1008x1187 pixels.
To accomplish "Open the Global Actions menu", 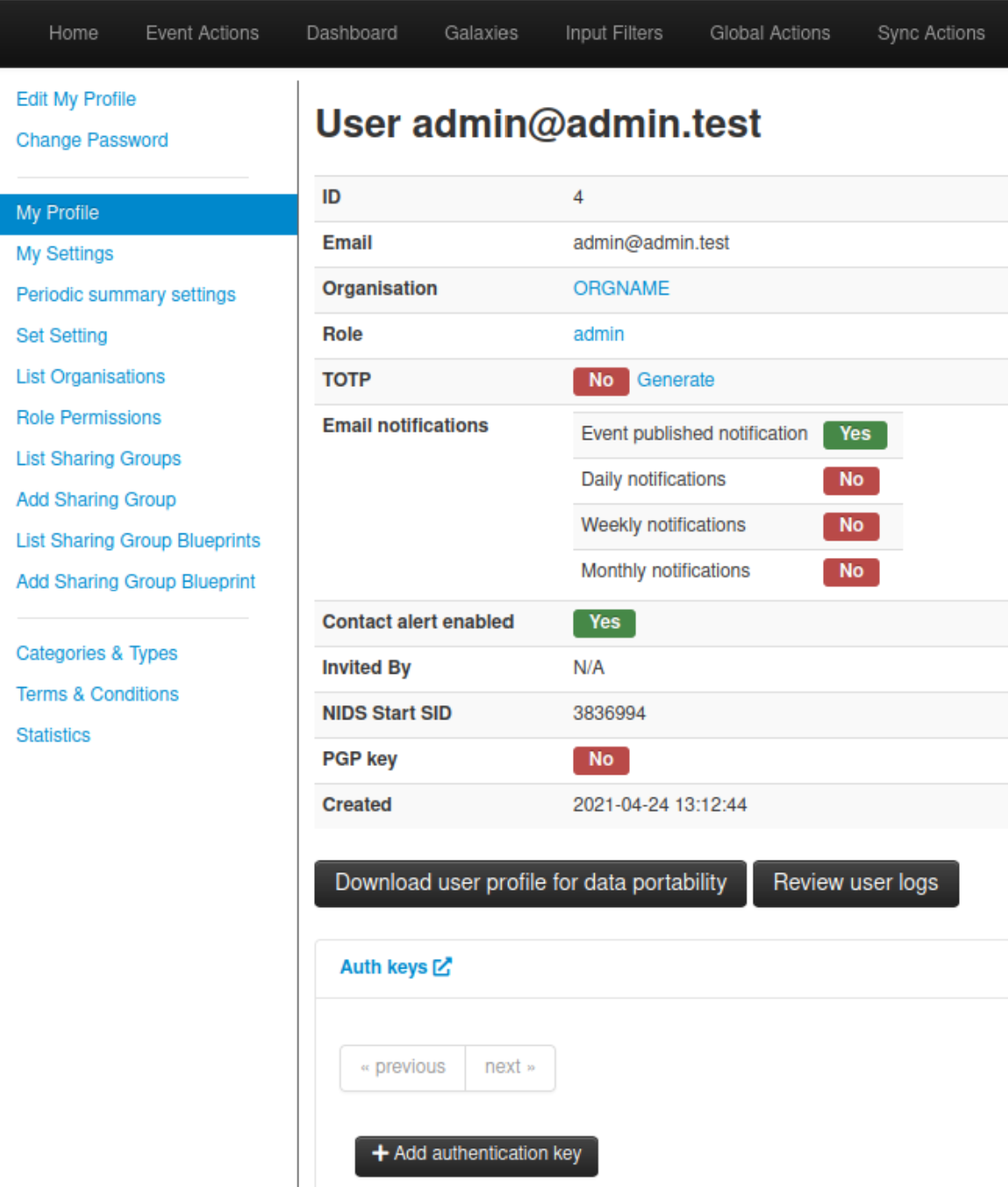I will pyautogui.click(x=770, y=33).
